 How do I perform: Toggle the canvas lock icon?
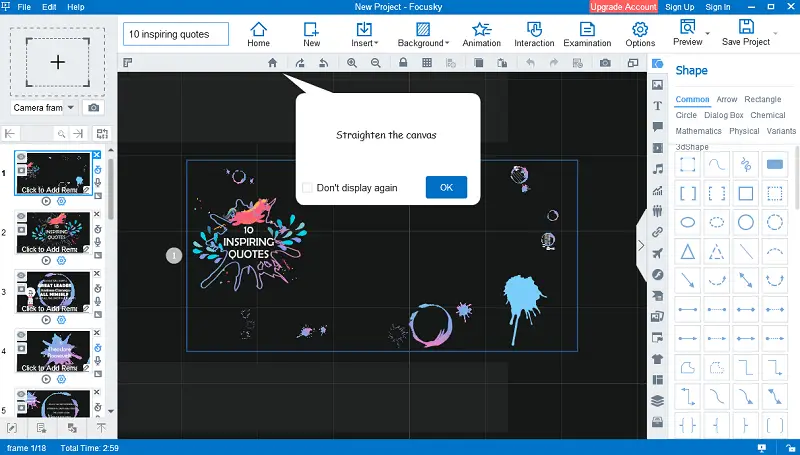pos(403,63)
